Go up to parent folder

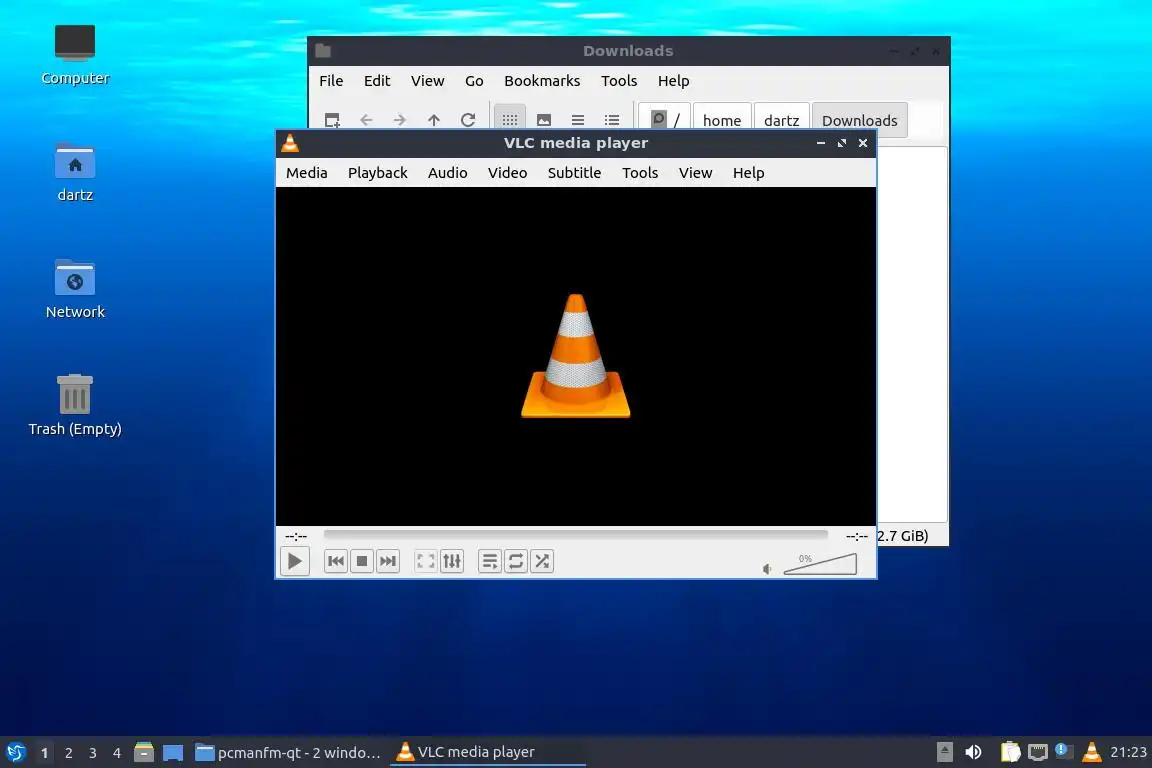[x=433, y=120]
